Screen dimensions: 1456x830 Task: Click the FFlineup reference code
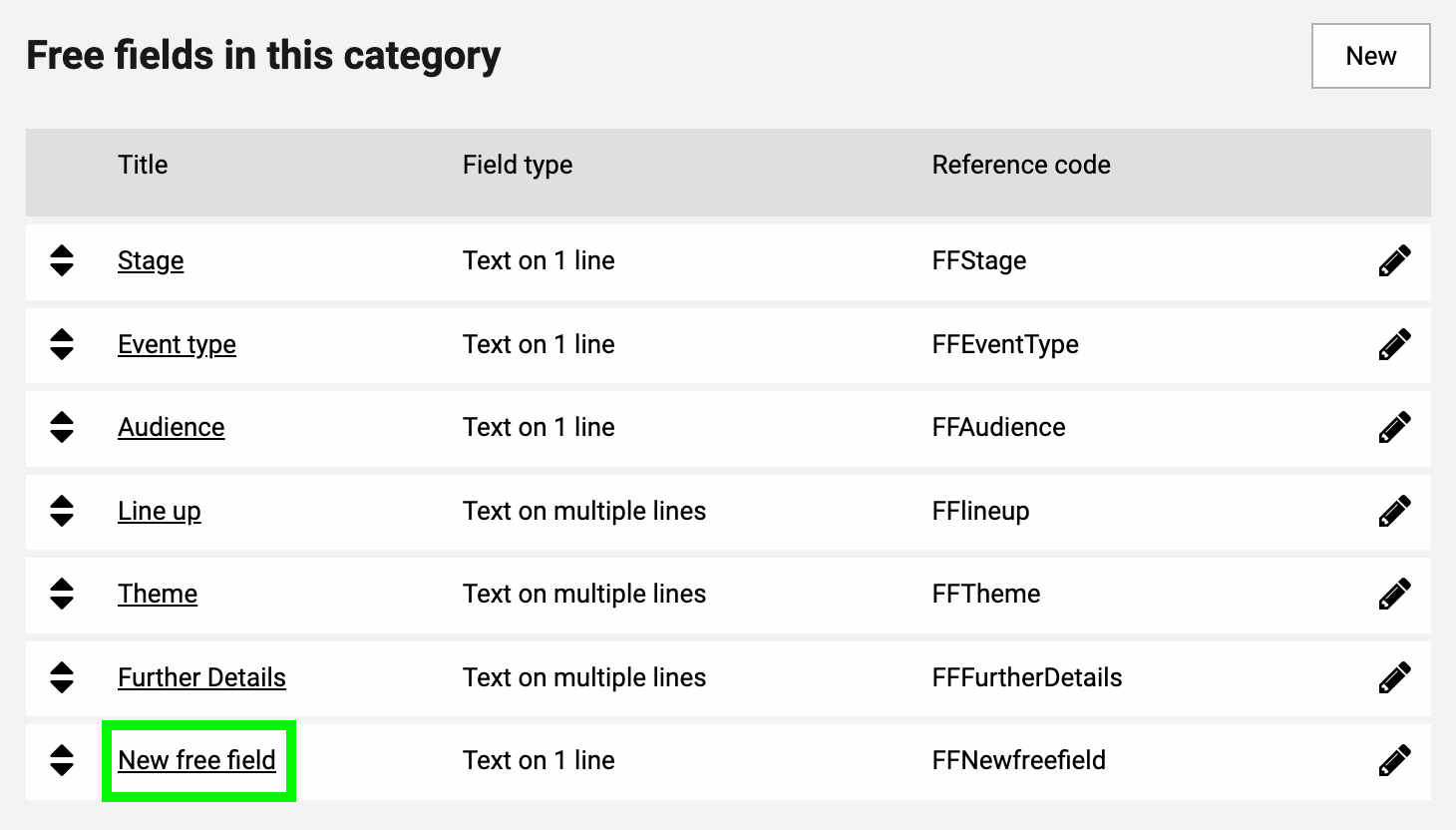point(980,511)
